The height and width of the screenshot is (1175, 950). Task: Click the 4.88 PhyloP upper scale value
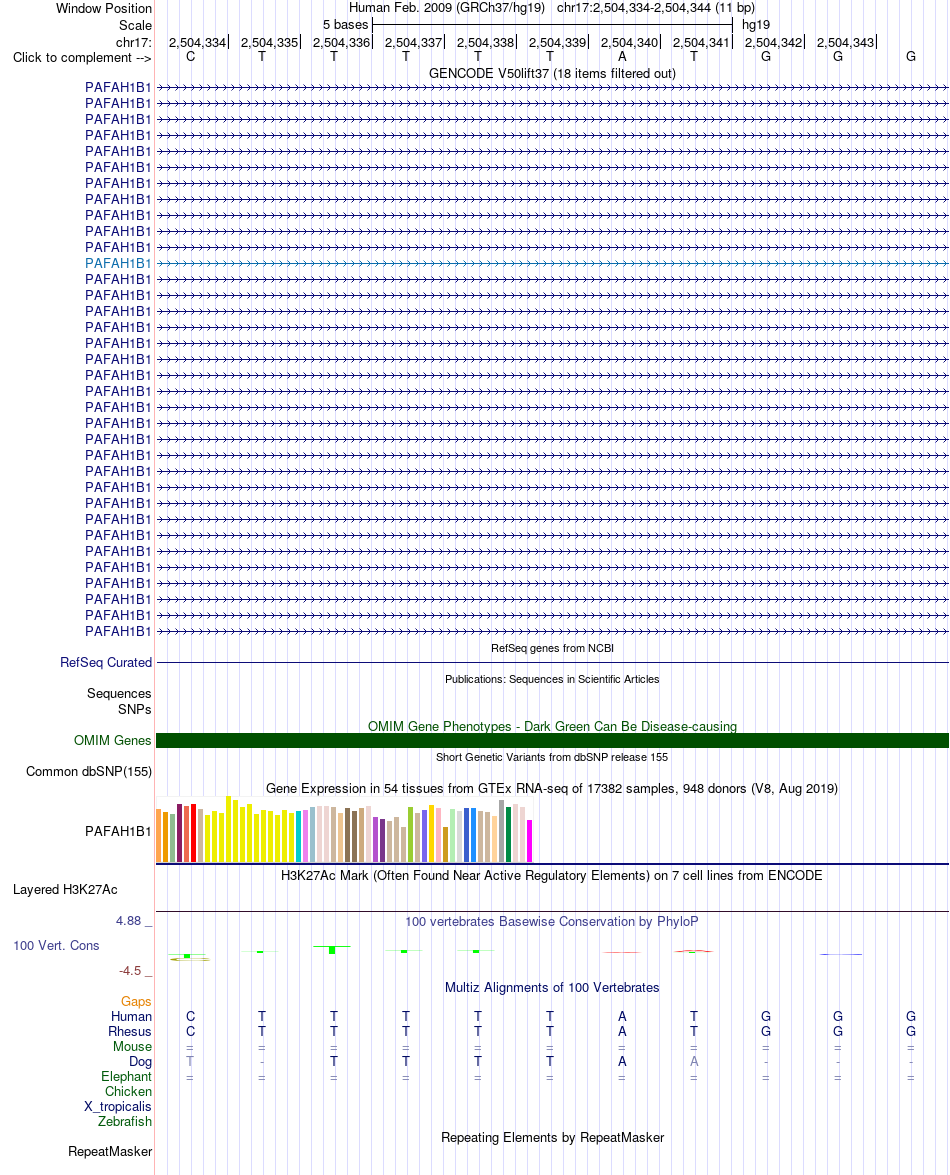(x=128, y=920)
